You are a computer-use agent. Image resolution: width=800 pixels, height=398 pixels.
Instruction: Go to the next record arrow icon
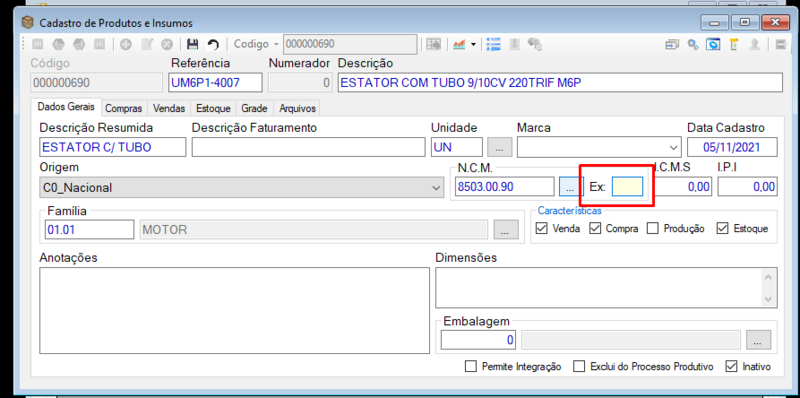pyautogui.click(x=79, y=44)
